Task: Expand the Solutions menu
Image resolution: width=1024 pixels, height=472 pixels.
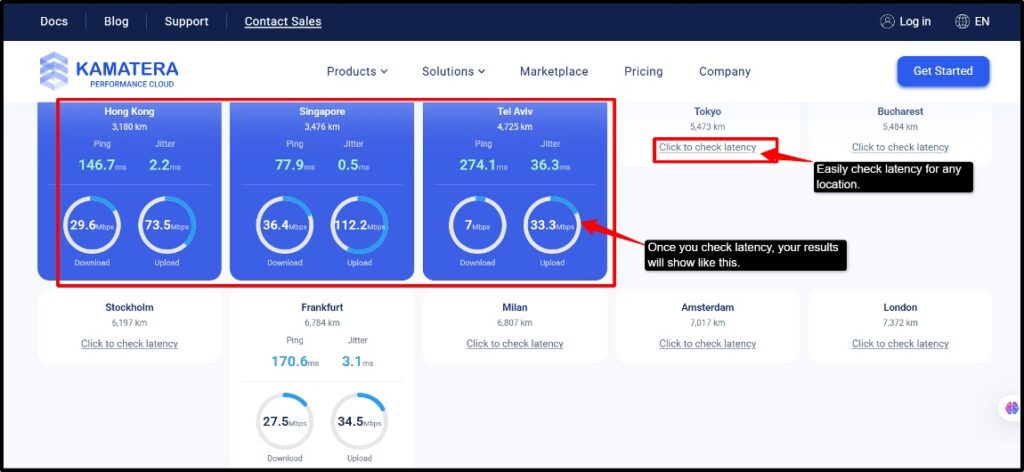Action: coord(453,71)
